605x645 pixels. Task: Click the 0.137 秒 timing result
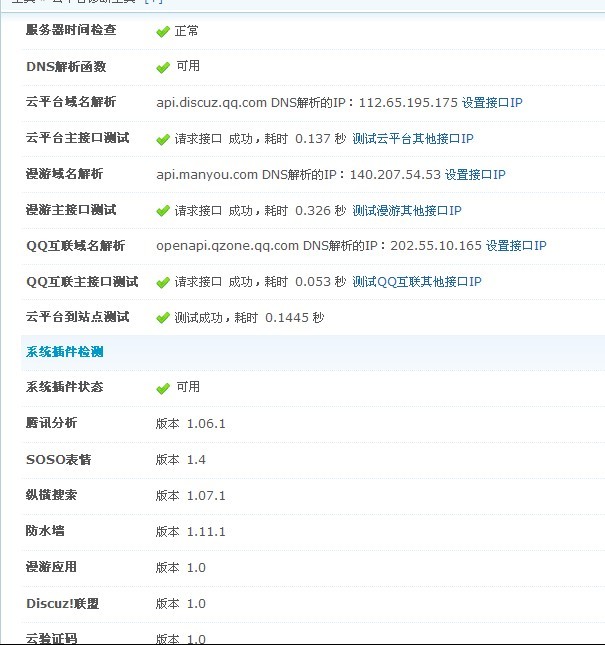(320, 139)
